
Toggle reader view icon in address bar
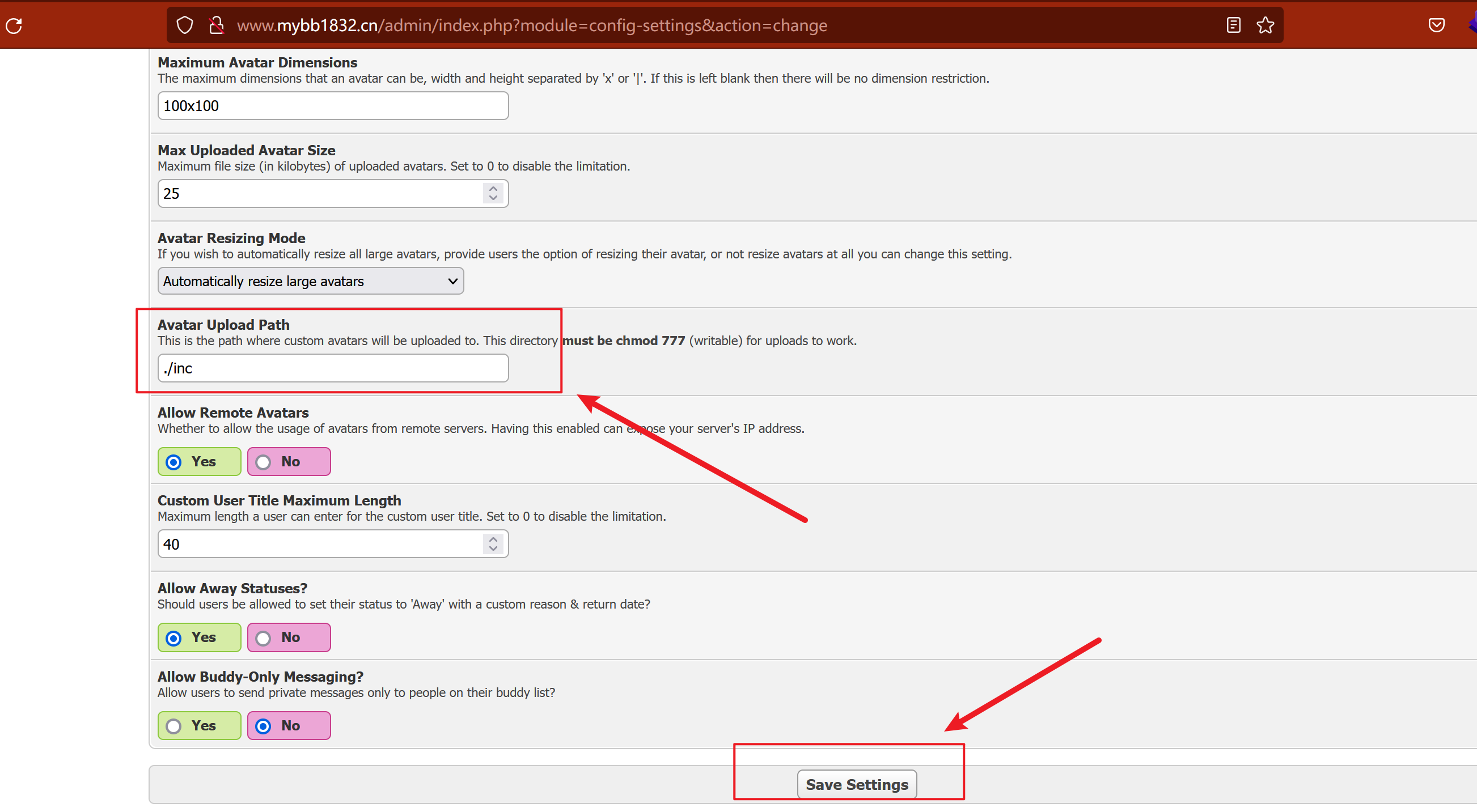tap(1233, 25)
